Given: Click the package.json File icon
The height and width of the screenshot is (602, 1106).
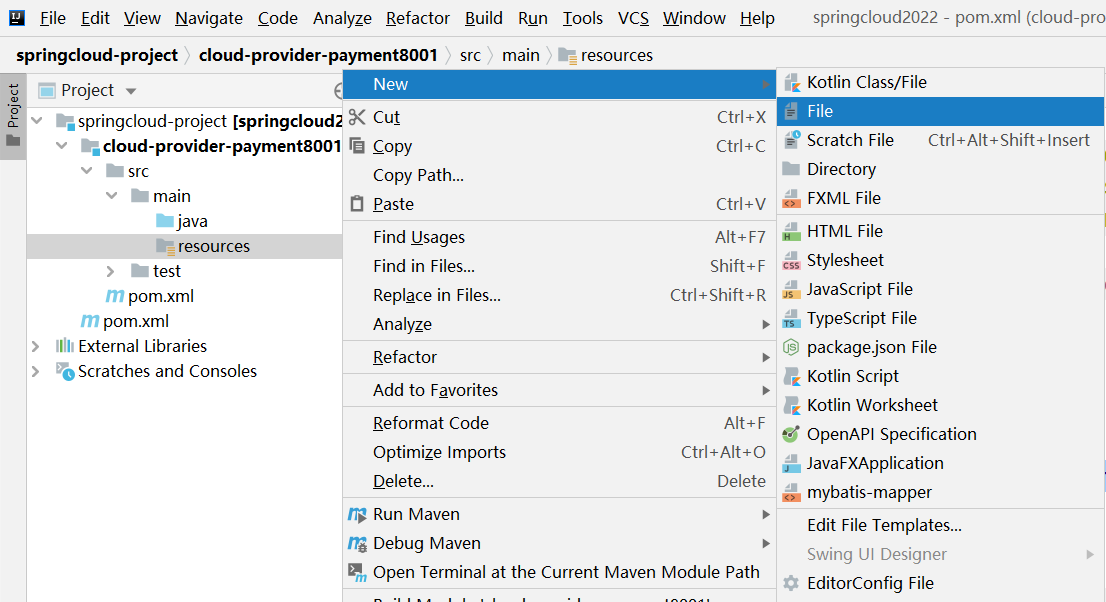Looking at the screenshot, I should pyautogui.click(x=791, y=347).
